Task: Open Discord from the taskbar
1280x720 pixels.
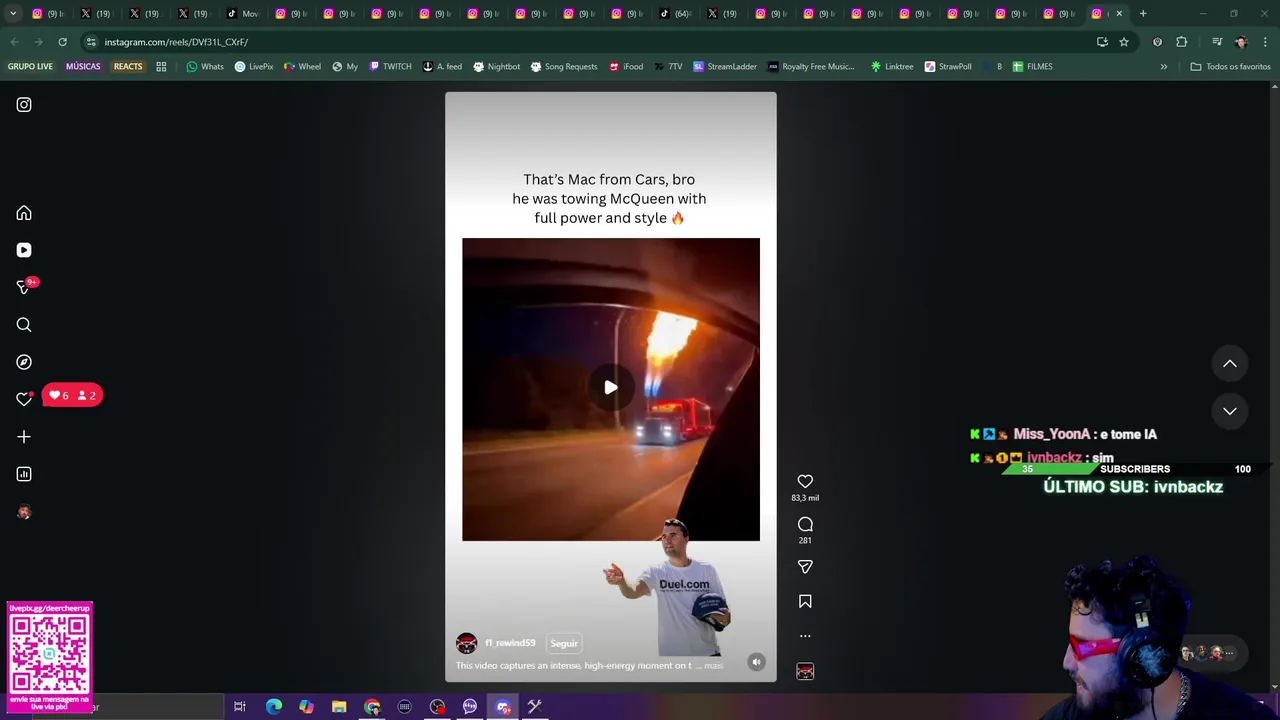Action: click(x=503, y=707)
